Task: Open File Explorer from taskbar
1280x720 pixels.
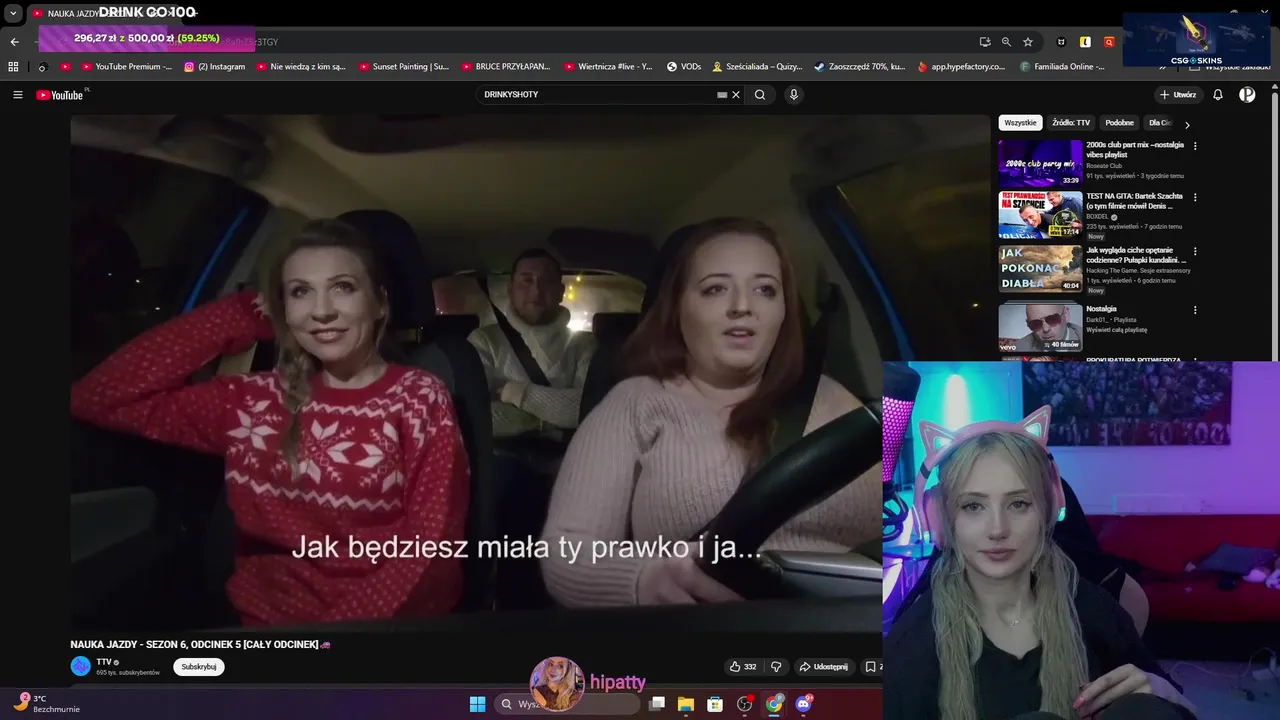Action: (686, 704)
